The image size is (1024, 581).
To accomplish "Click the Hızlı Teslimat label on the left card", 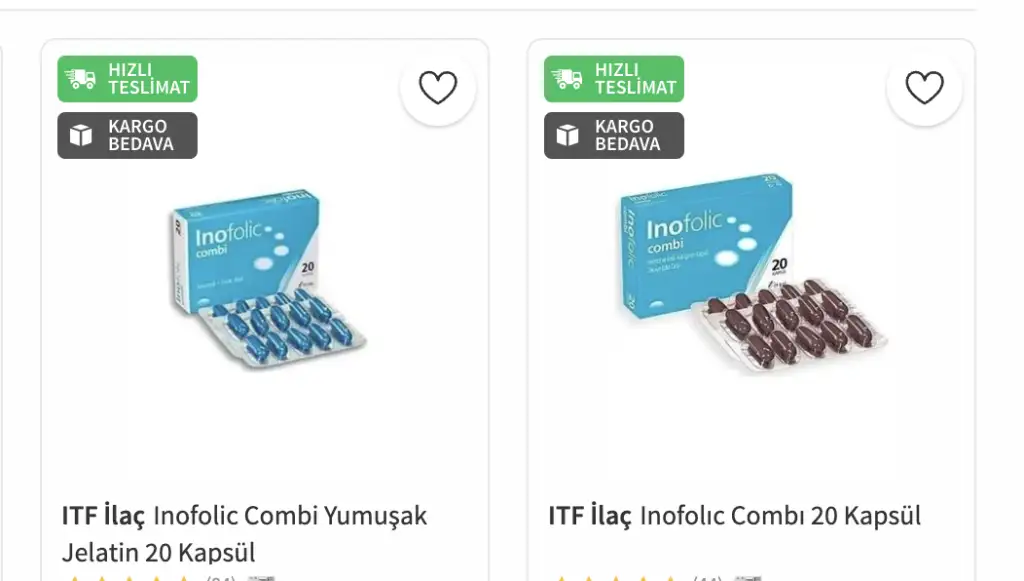I will [148, 79].
